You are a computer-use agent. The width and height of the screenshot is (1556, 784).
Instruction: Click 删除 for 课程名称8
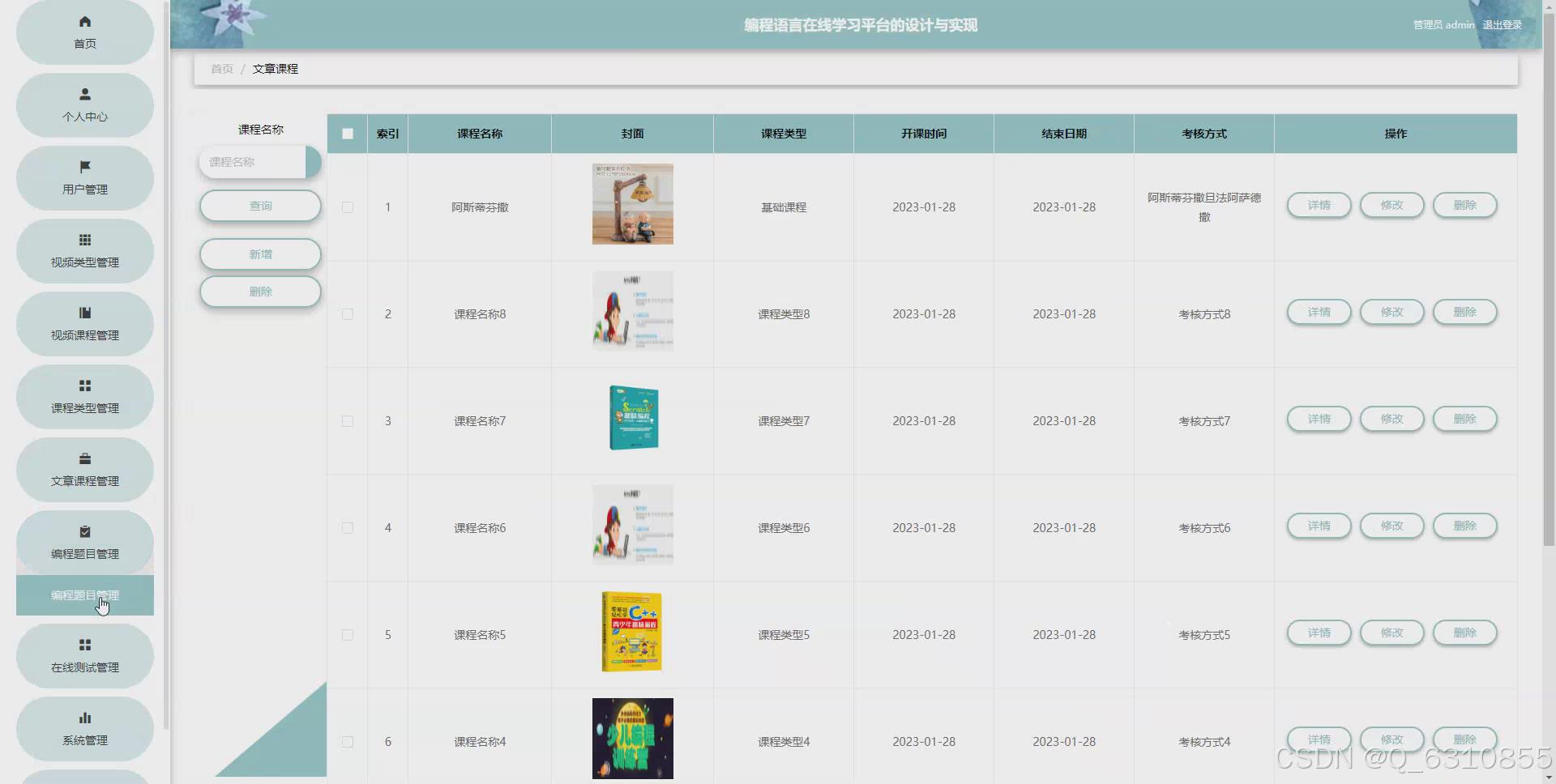coord(1464,312)
